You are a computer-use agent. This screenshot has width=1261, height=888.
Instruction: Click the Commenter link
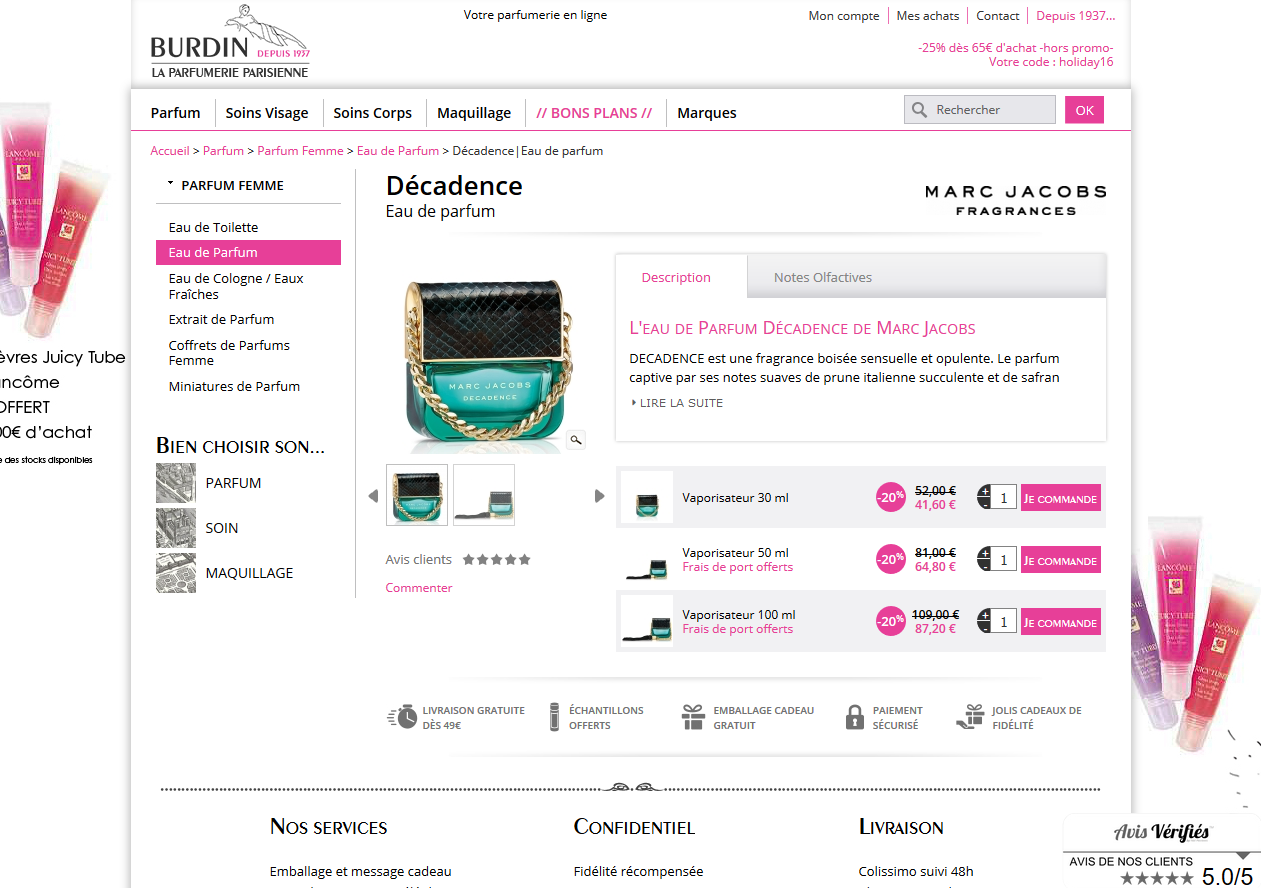point(419,588)
